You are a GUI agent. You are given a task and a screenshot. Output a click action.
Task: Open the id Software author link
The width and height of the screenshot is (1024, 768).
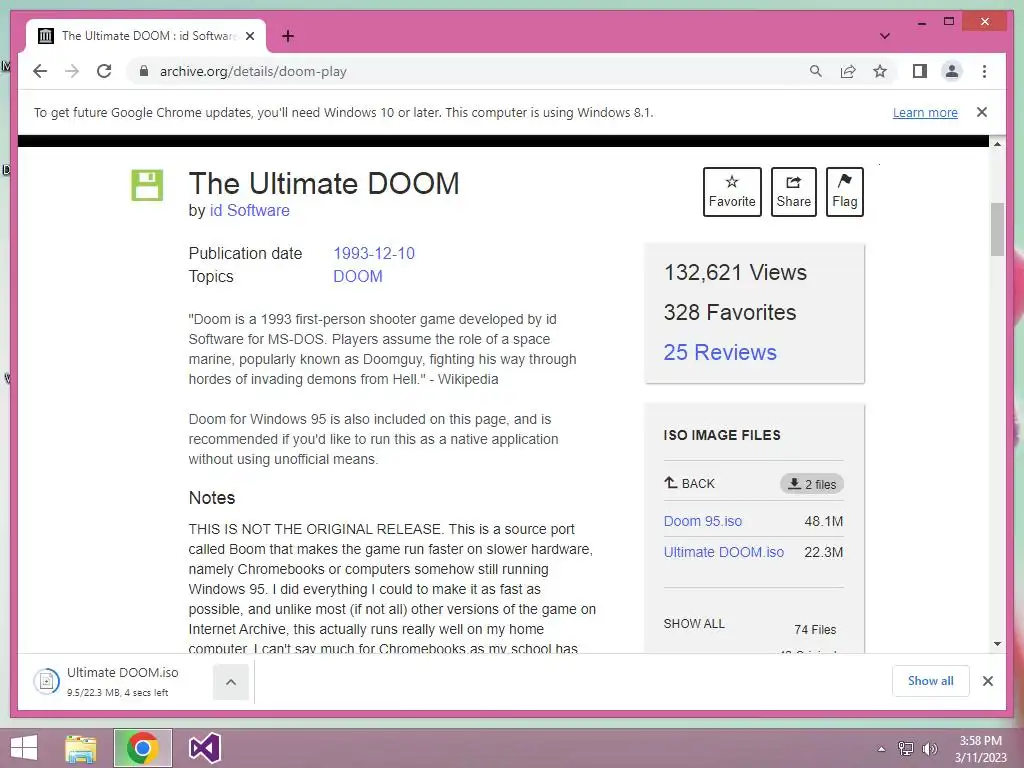coord(249,210)
